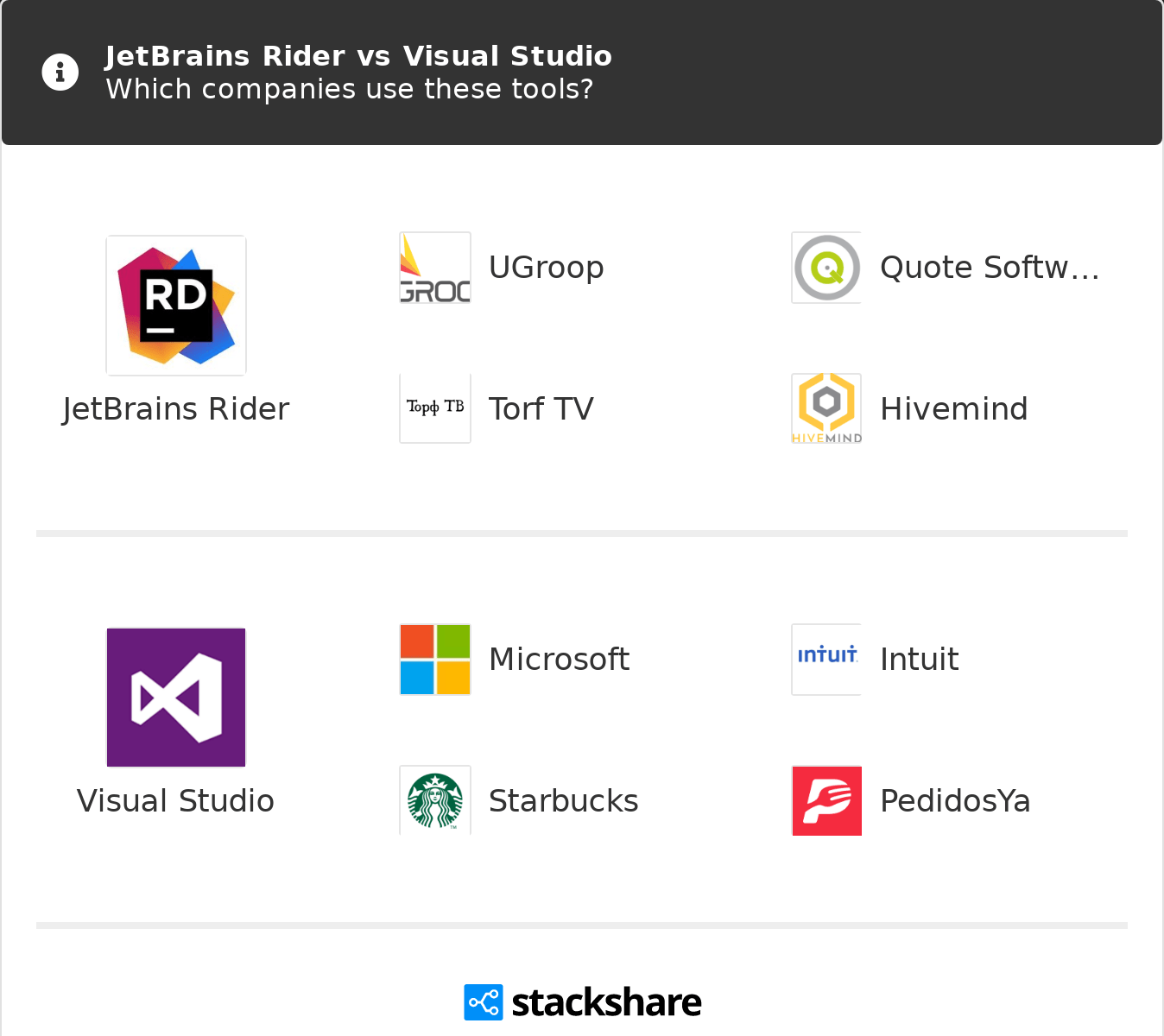Click the JetBrains Rider logo
The image size is (1164, 1036).
175,305
